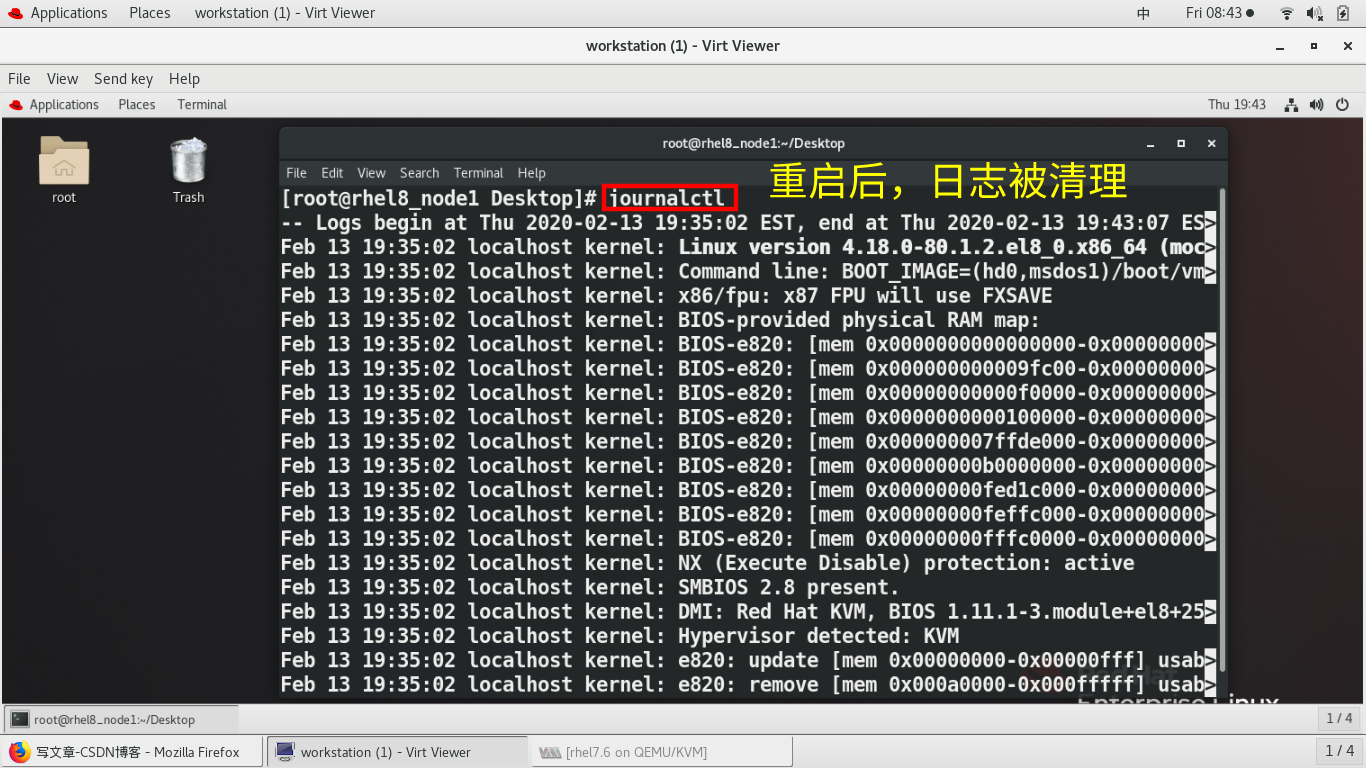Image resolution: width=1366 pixels, height=768 pixels.
Task: Click the guest wired network icon
Action: pos(1292,105)
